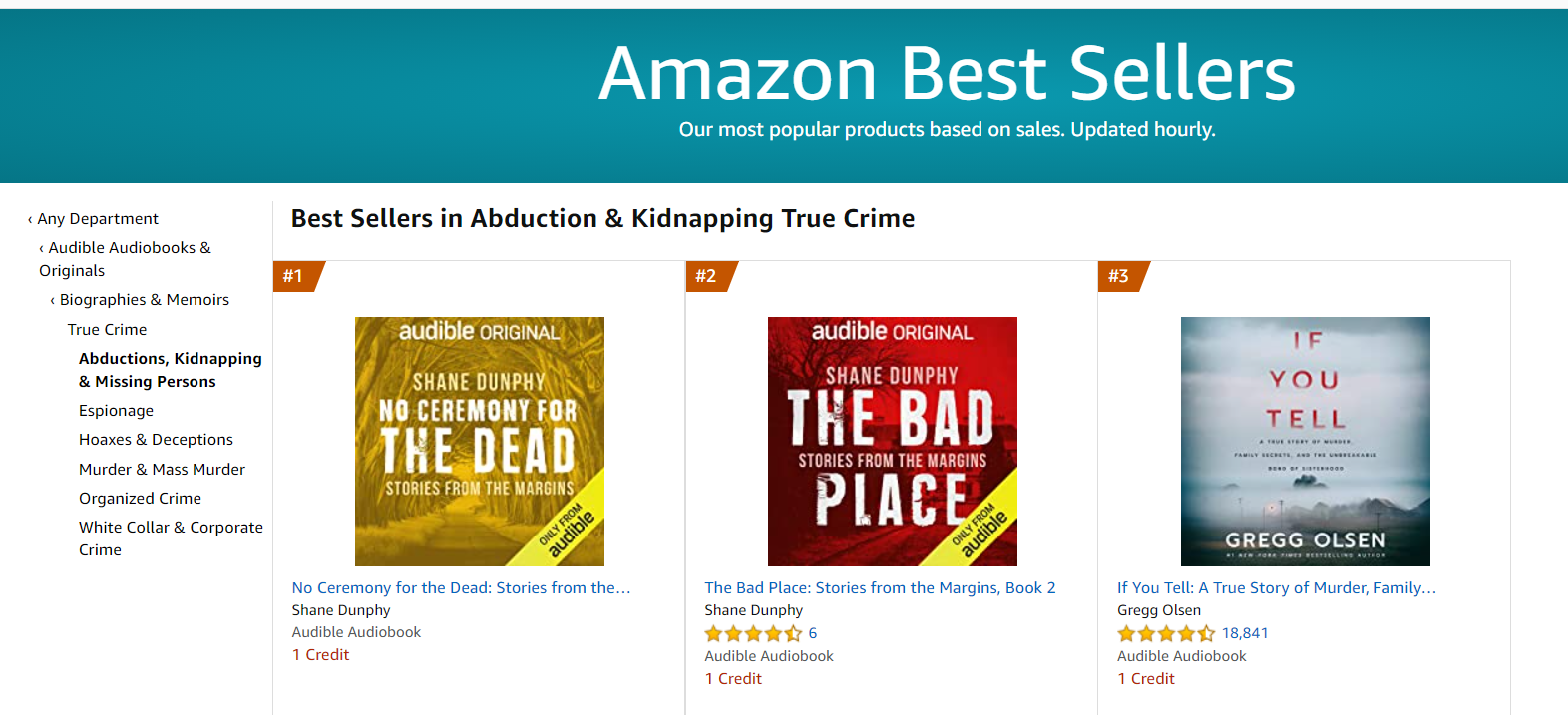Image resolution: width=1568 pixels, height=715 pixels.
Task: Select True Crime category
Action: point(107,330)
